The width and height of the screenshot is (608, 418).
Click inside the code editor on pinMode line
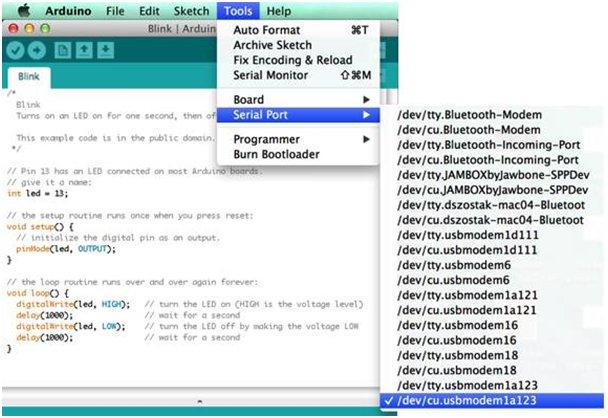coord(62,248)
